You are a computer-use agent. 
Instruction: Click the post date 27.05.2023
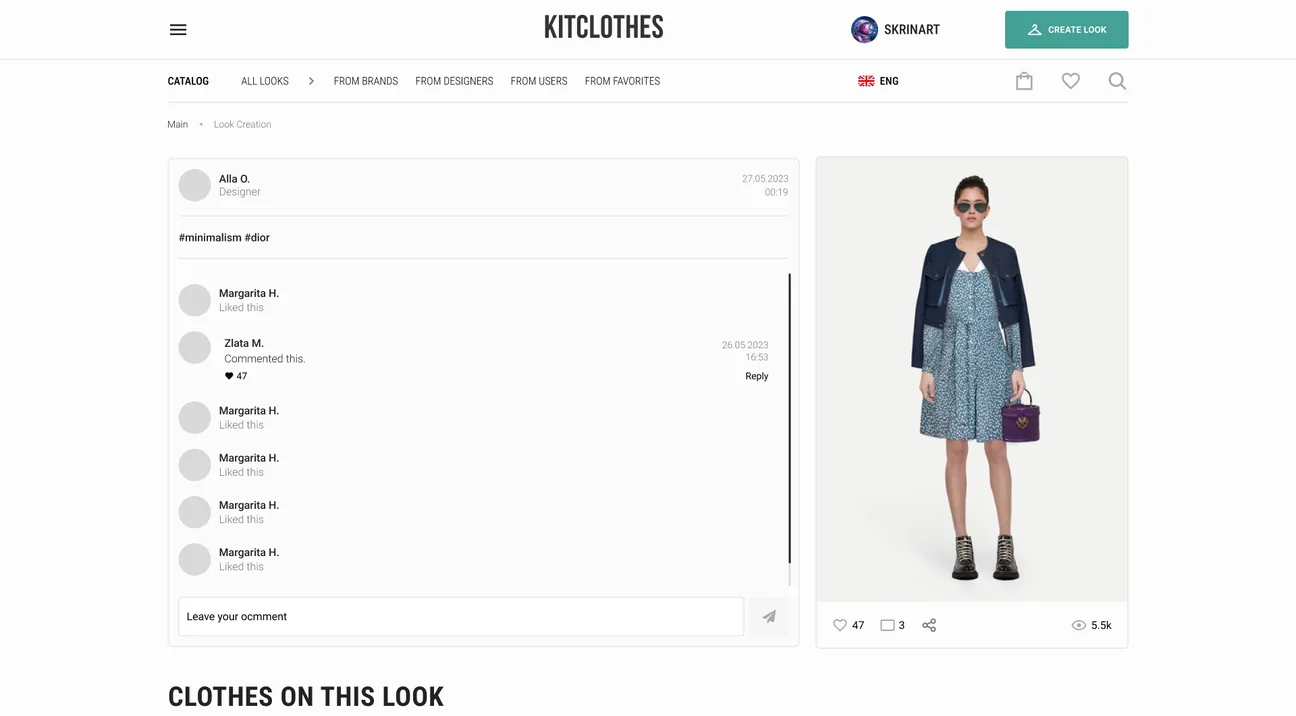pos(765,179)
